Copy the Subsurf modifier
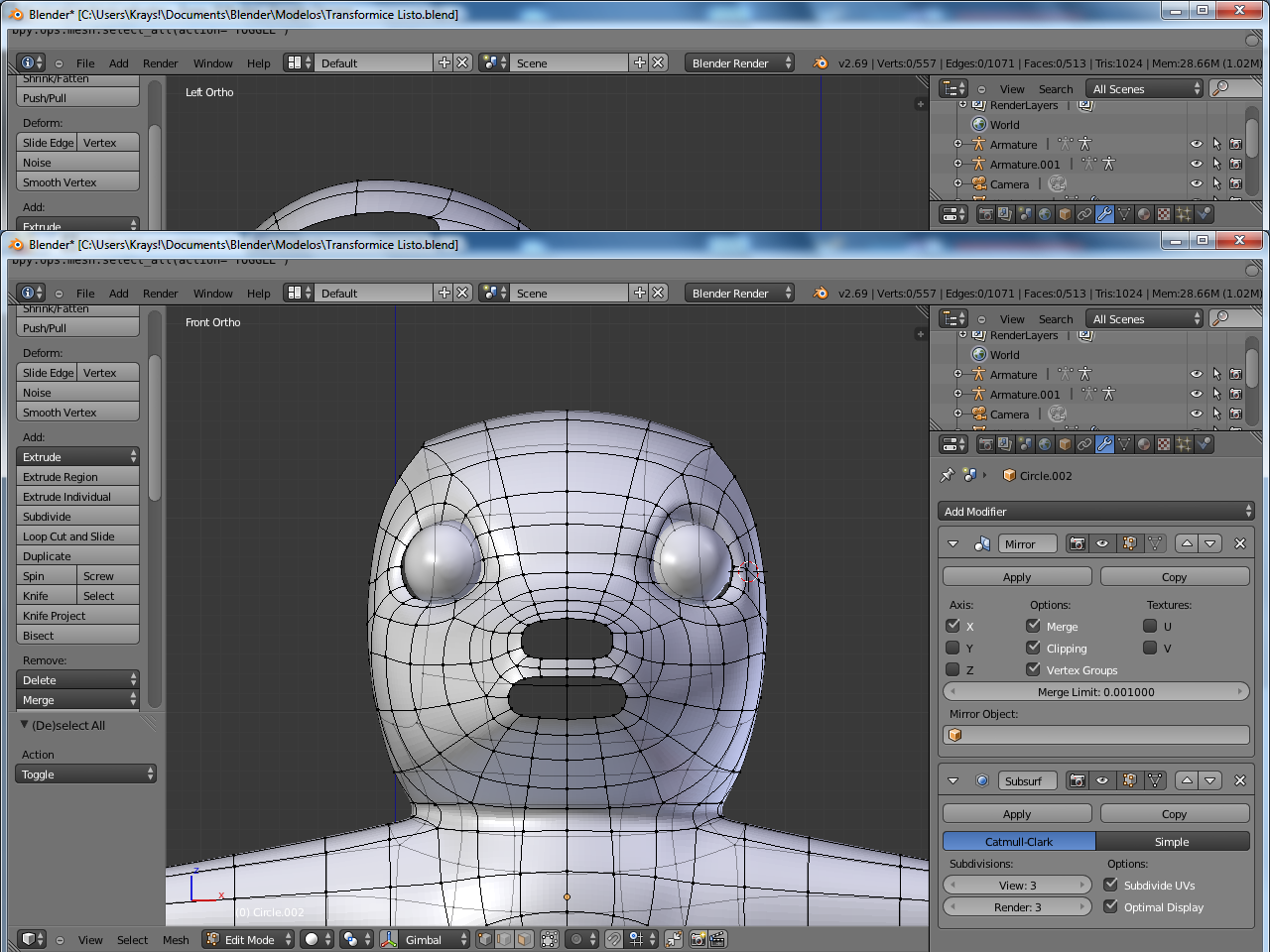 coord(1175,813)
